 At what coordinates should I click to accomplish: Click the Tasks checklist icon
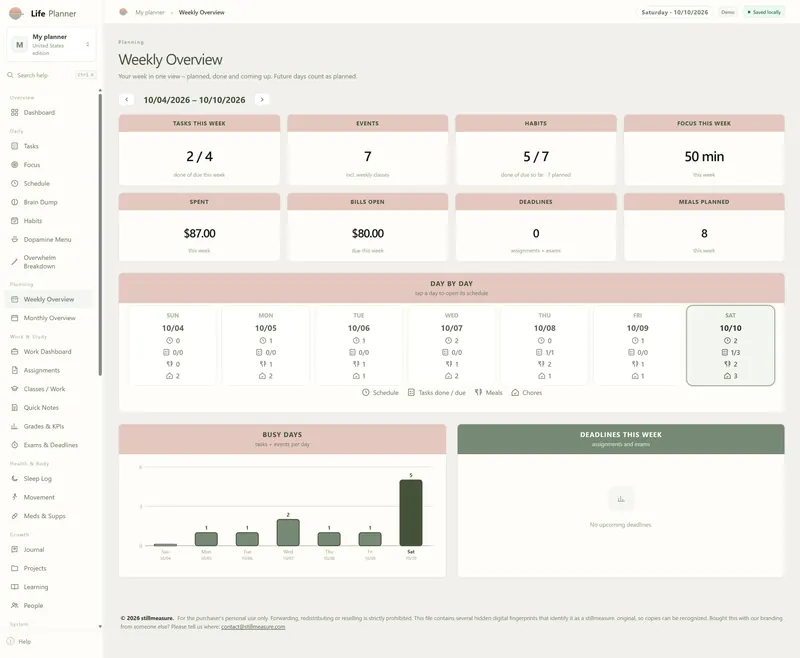click(x=14, y=146)
